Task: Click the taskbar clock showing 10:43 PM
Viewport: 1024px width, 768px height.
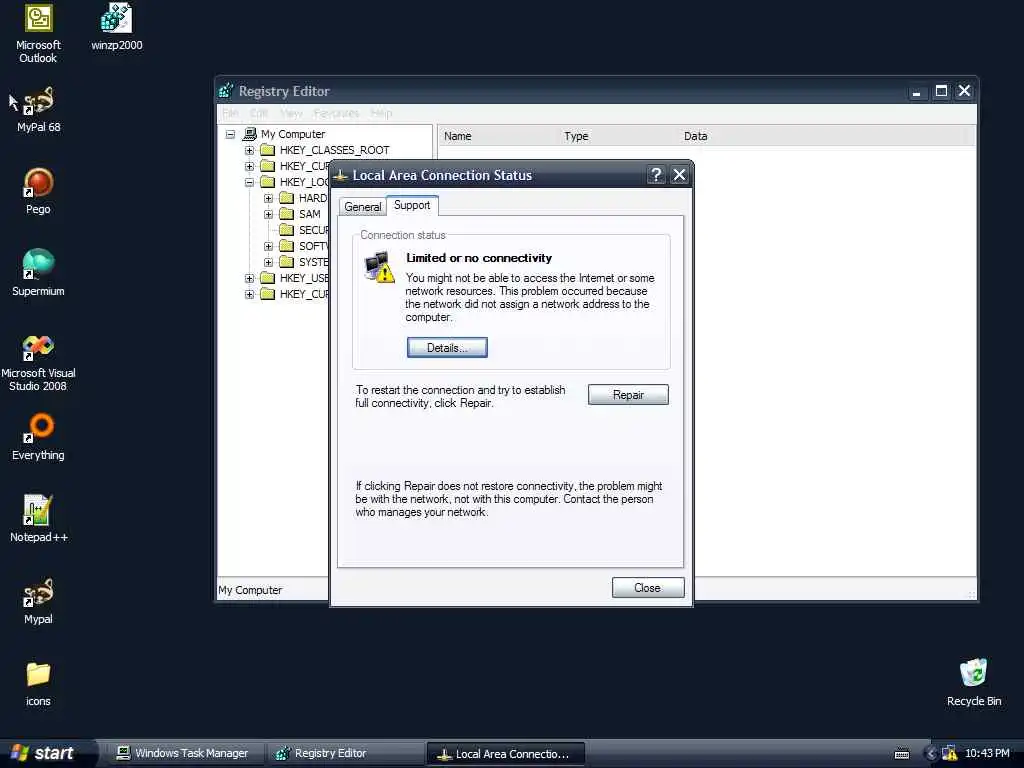Action: pyautogui.click(x=987, y=753)
